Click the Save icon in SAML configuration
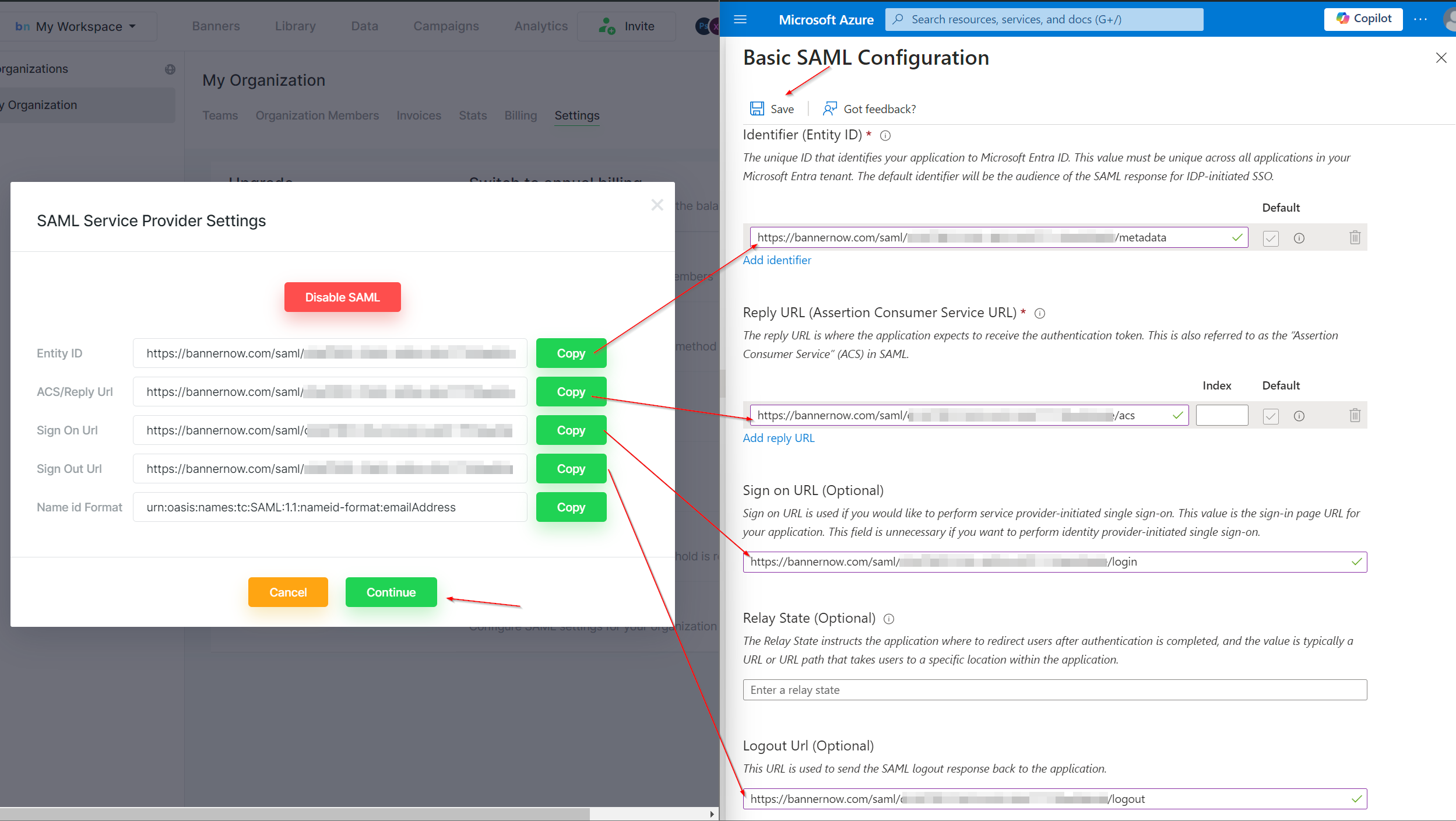Image resolution: width=1456 pixels, height=821 pixels. (x=757, y=108)
